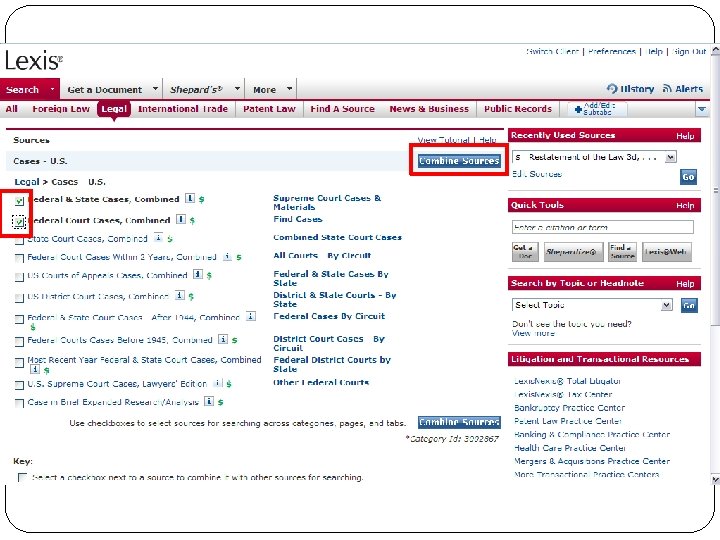The width and height of the screenshot is (720, 540).
Task: Switch to the Public Records subtab
Action: pos(518,109)
